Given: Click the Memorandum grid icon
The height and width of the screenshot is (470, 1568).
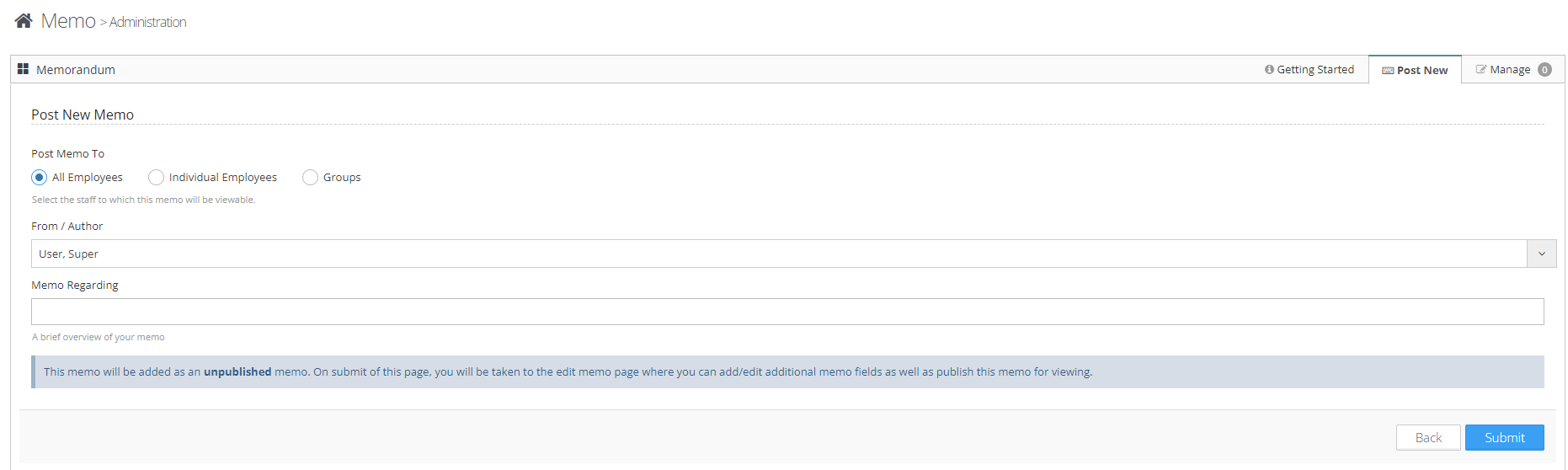Looking at the screenshot, I should [x=23, y=69].
